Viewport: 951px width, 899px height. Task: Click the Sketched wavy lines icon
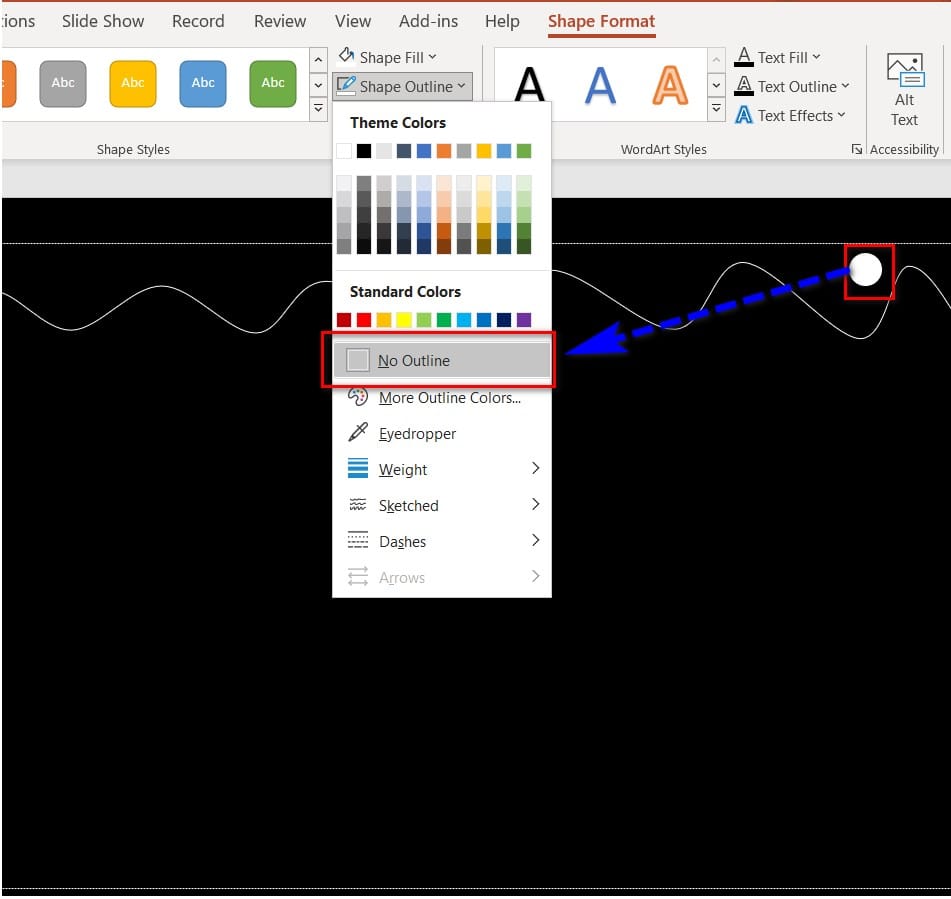358,505
